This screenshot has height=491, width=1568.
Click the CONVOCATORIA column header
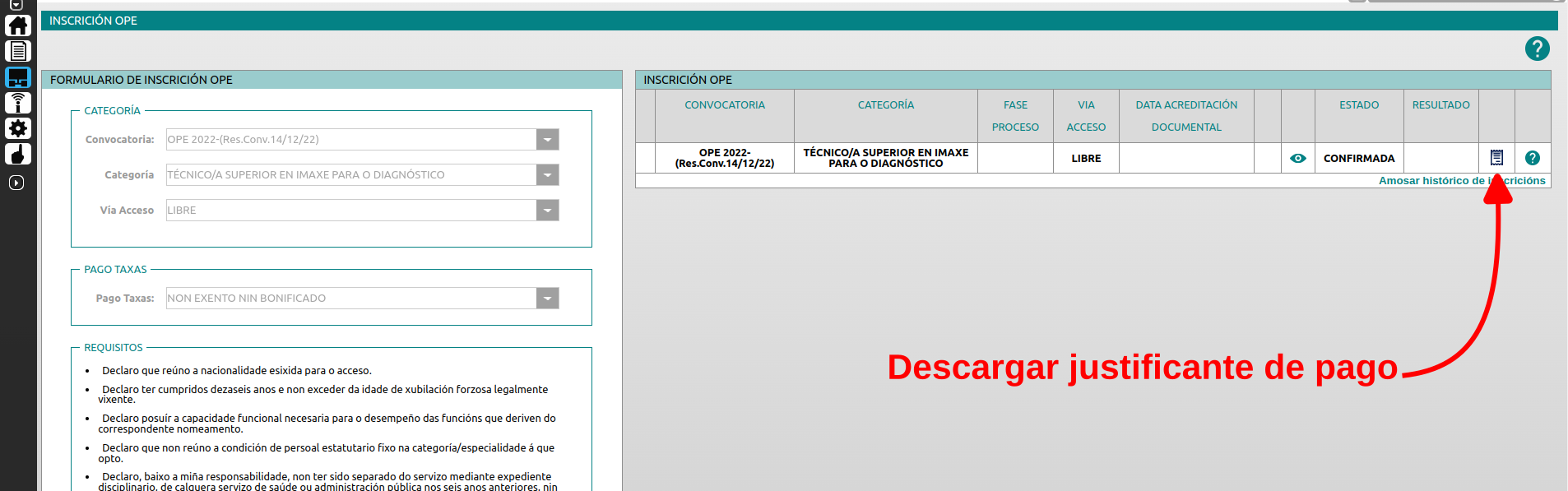tap(724, 105)
